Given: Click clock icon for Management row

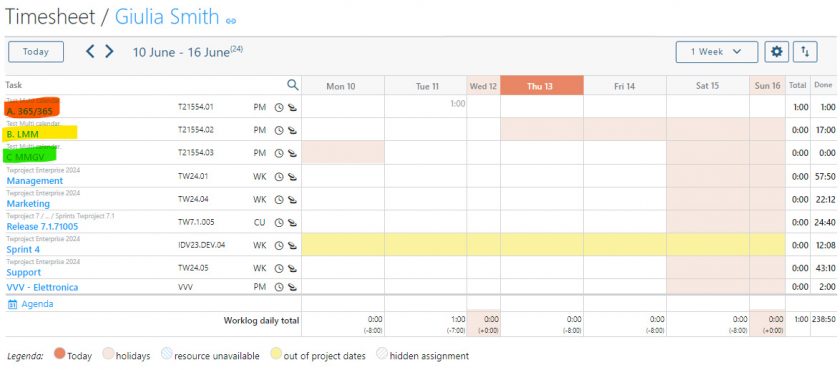Looking at the screenshot, I should pos(279,177).
